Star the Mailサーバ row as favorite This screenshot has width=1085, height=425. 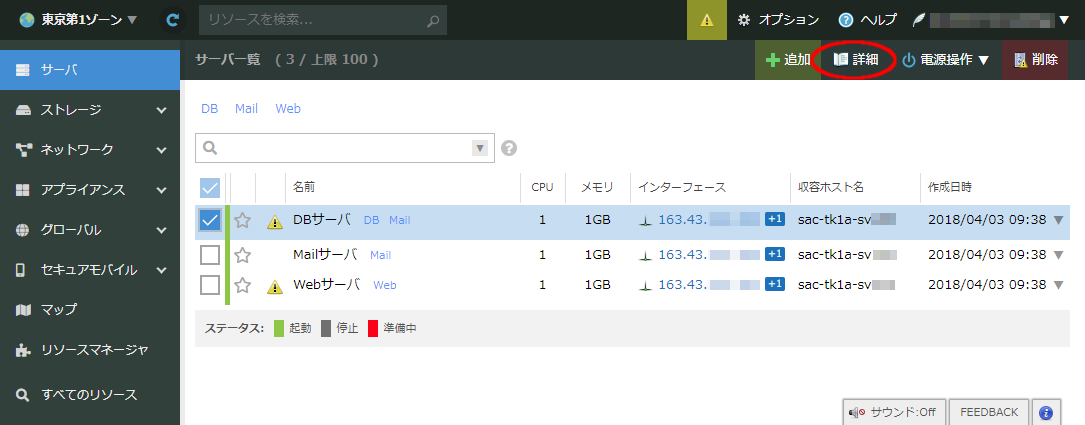242,255
